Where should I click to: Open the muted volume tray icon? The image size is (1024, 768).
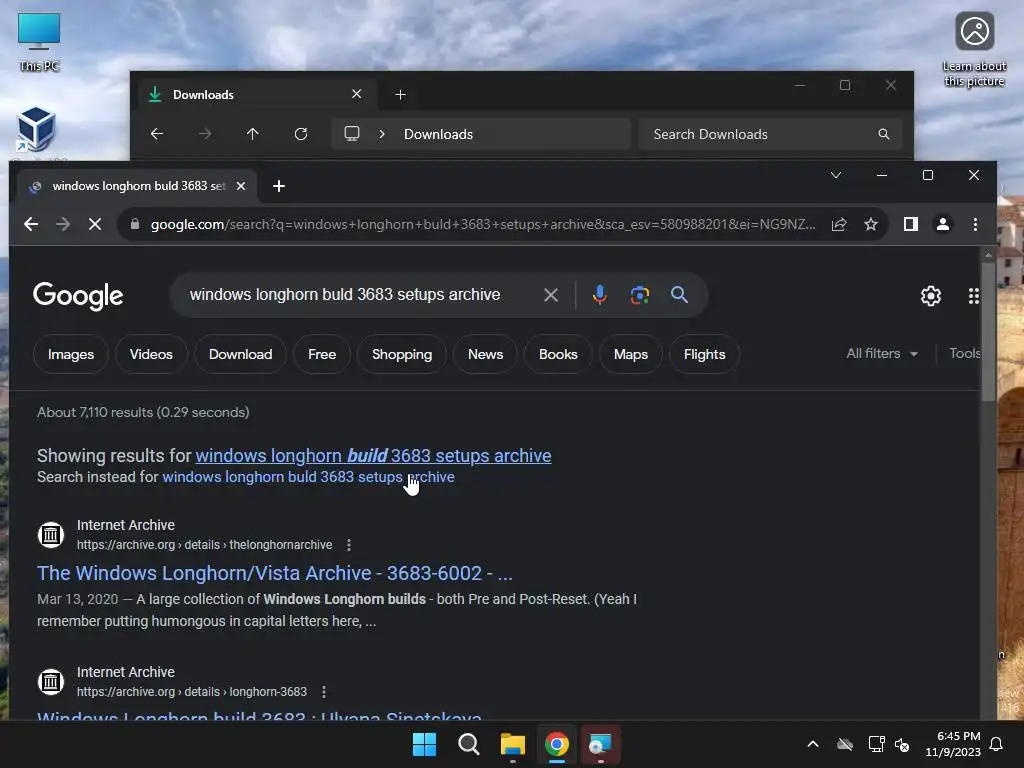(903, 744)
